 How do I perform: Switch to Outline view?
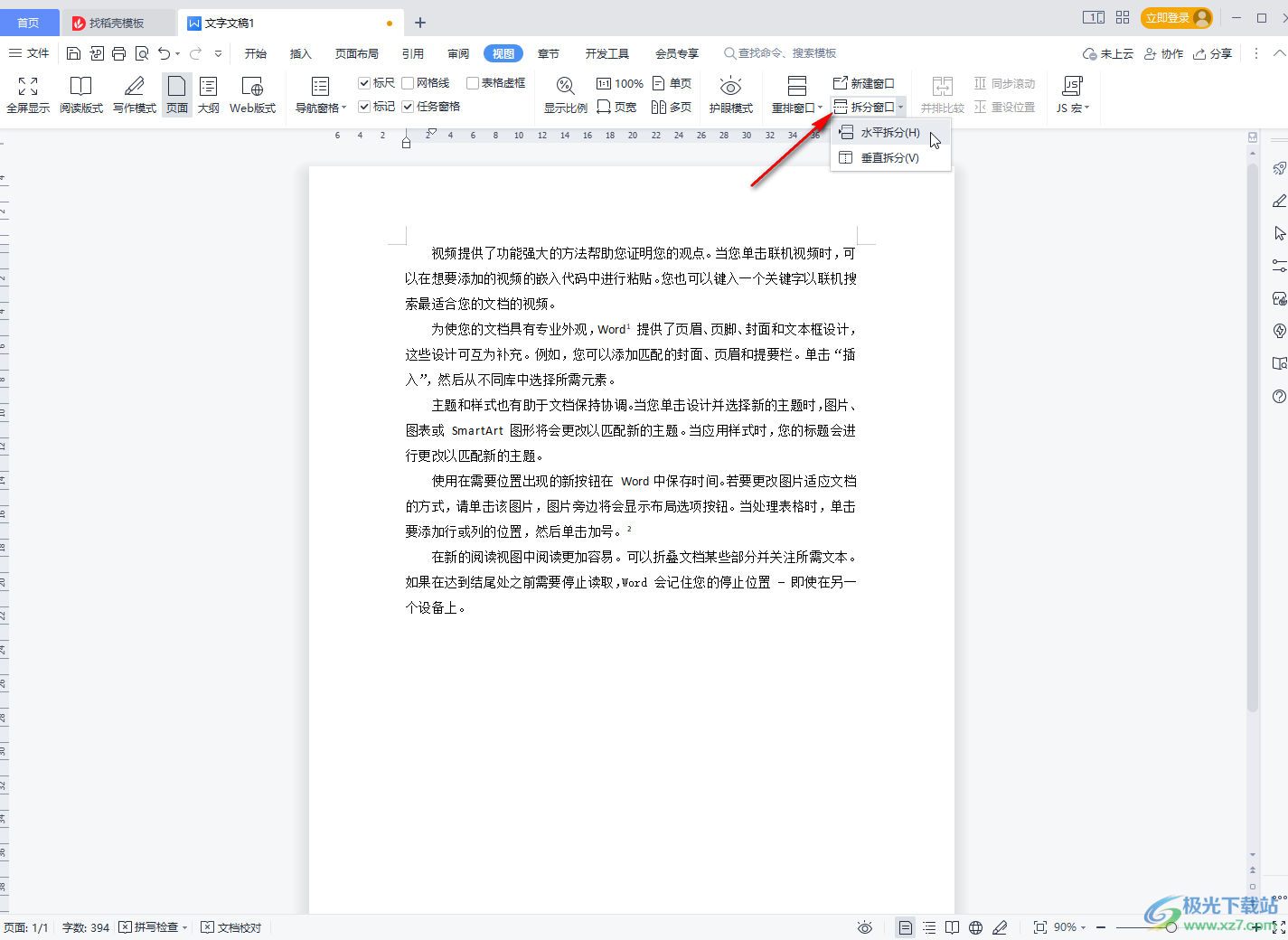[x=209, y=95]
